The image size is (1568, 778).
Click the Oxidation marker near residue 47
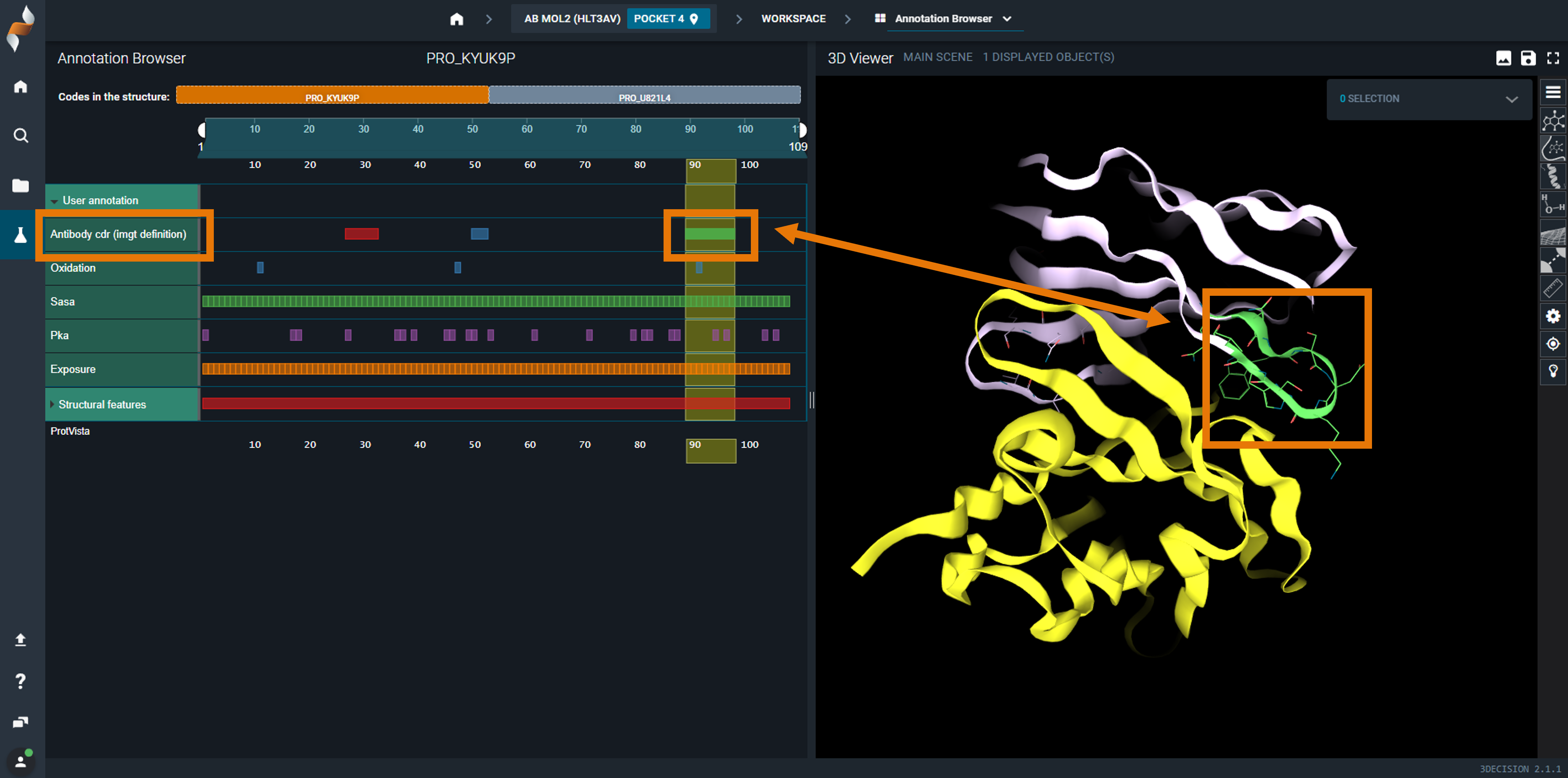point(458,267)
